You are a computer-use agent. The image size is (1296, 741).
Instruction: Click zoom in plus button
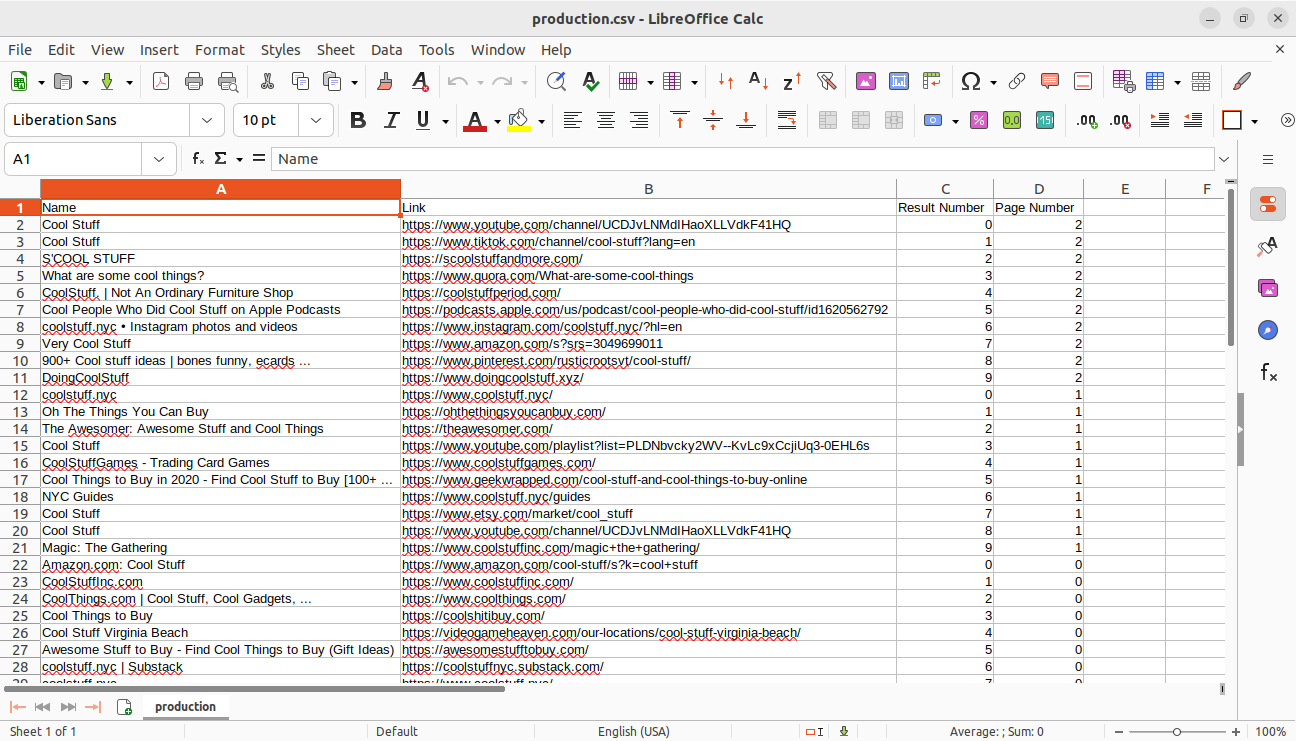1237,732
